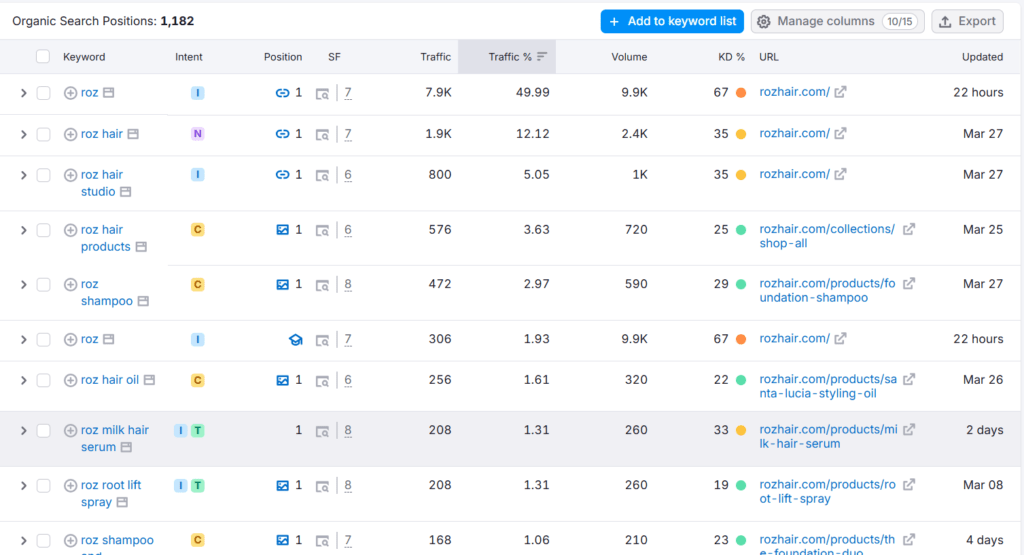Click purple N intent badge for 'roz hair'
This screenshot has height=555, width=1024.
click(x=197, y=134)
